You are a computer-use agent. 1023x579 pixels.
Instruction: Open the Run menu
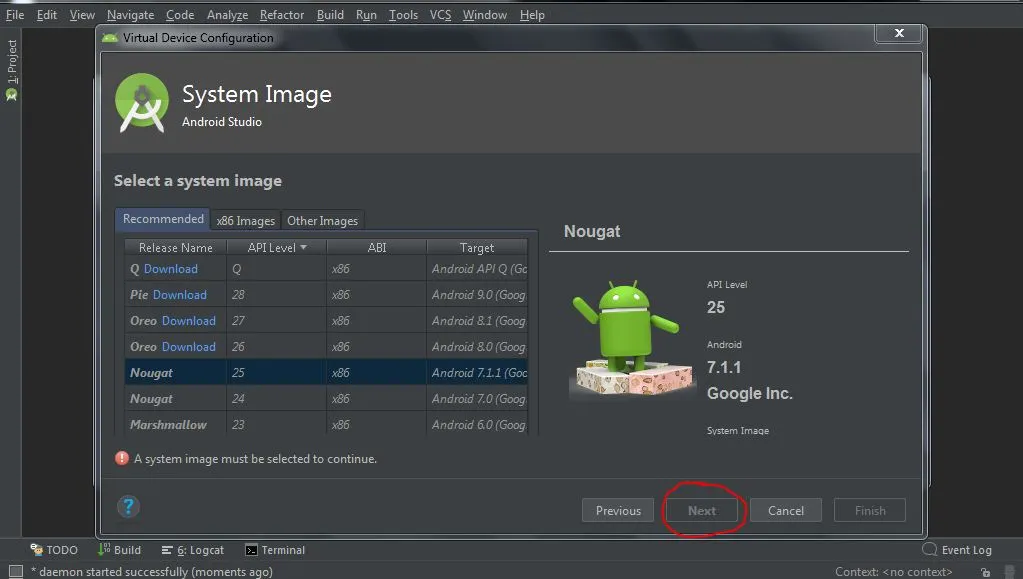click(366, 14)
